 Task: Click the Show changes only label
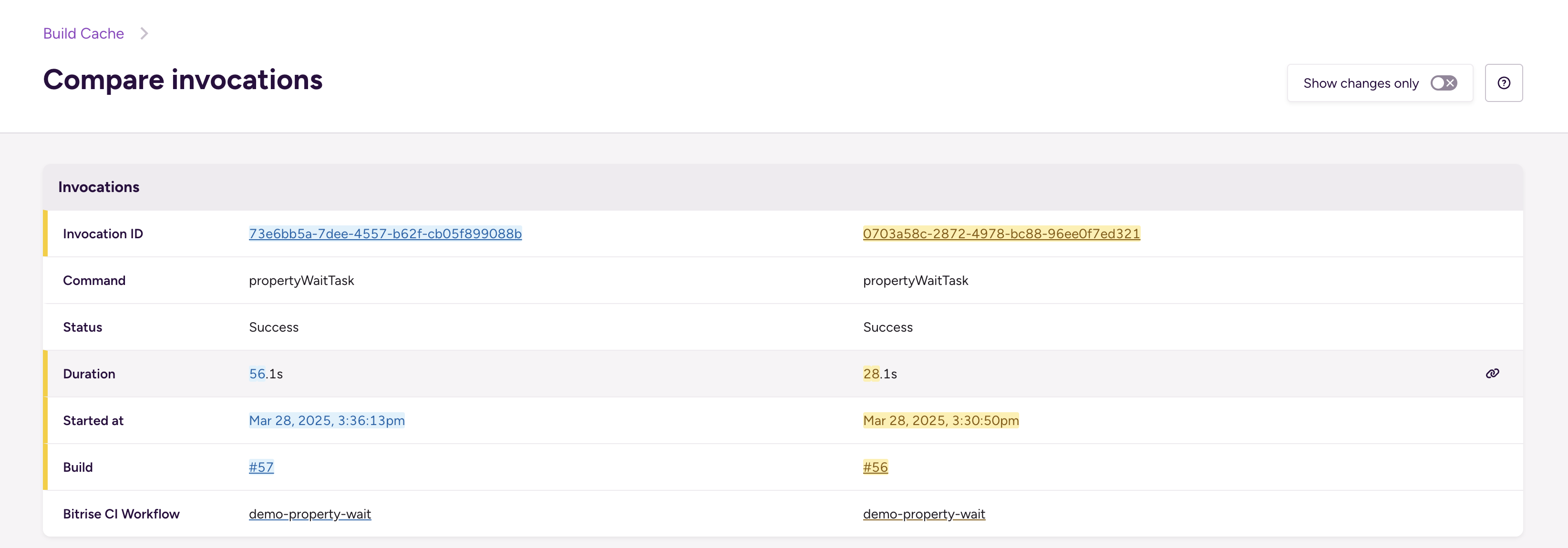pos(1361,83)
